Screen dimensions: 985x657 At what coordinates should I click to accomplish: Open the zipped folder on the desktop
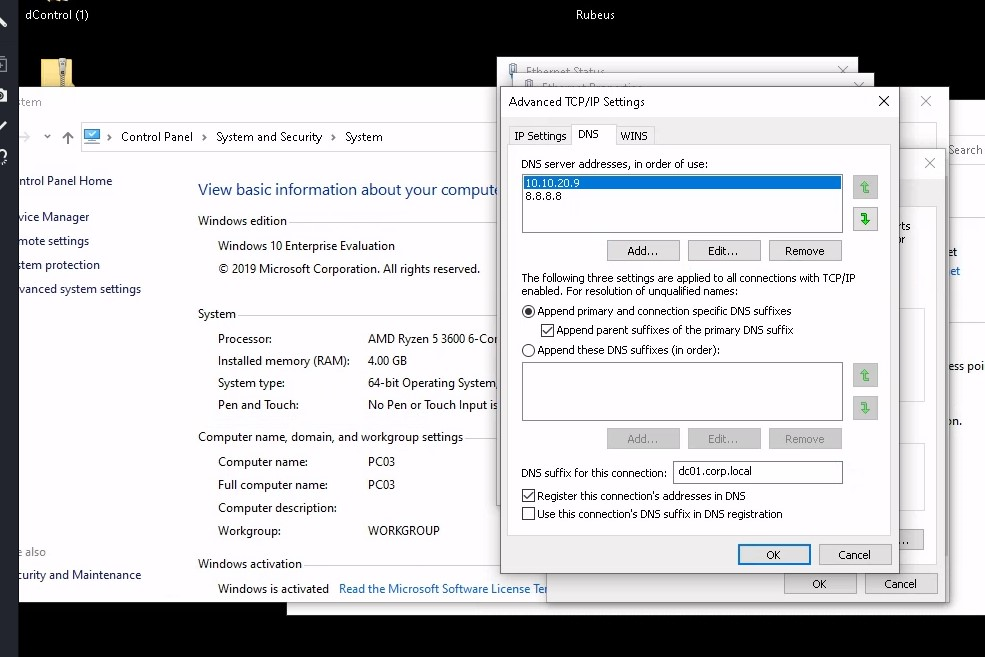coord(57,73)
